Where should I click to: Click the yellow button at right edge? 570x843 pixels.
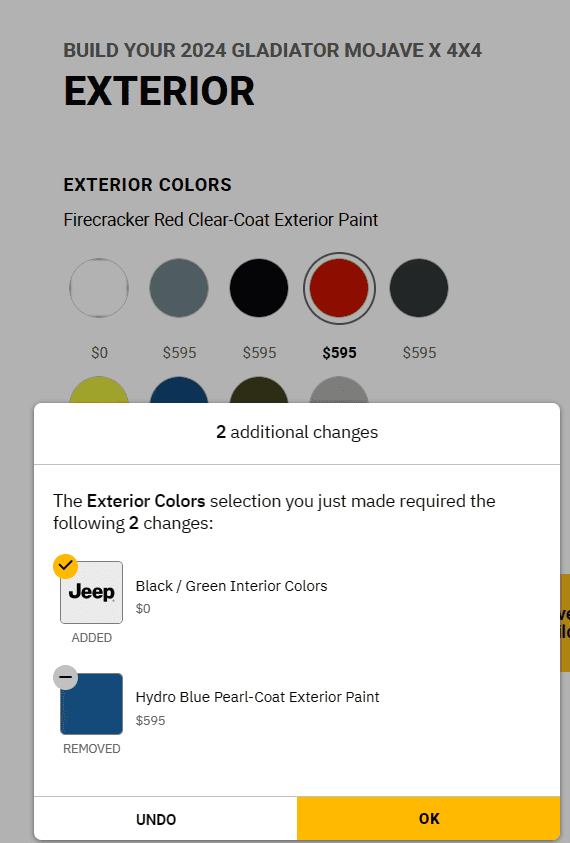point(565,623)
